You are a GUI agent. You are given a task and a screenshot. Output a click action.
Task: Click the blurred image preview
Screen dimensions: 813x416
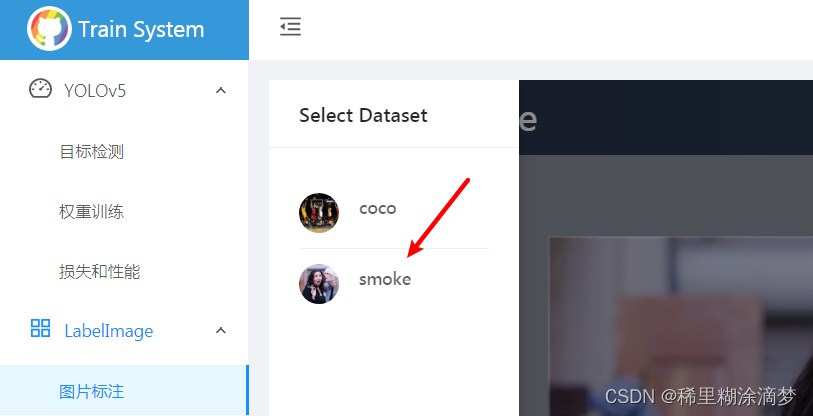coord(681,326)
